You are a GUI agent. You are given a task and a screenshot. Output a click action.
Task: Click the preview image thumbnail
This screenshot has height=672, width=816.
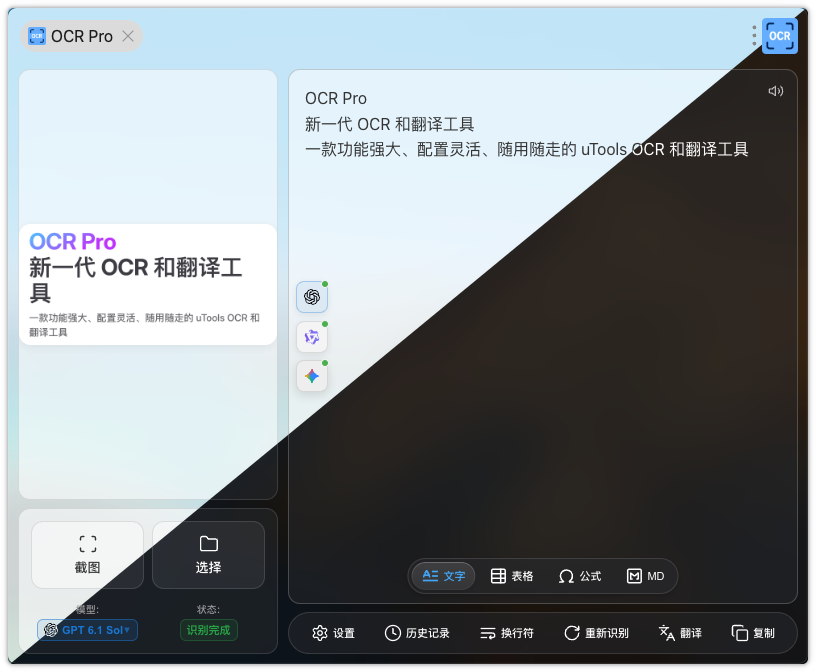[x=148, y=284]
